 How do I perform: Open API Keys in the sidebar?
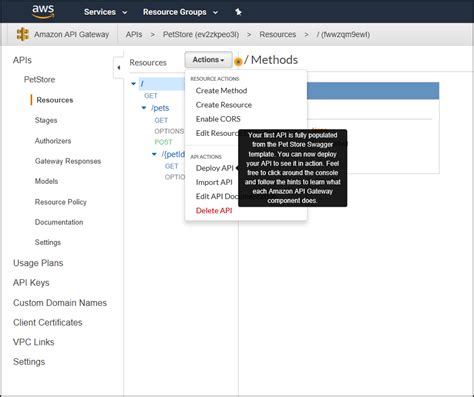[x=31, y=283]
